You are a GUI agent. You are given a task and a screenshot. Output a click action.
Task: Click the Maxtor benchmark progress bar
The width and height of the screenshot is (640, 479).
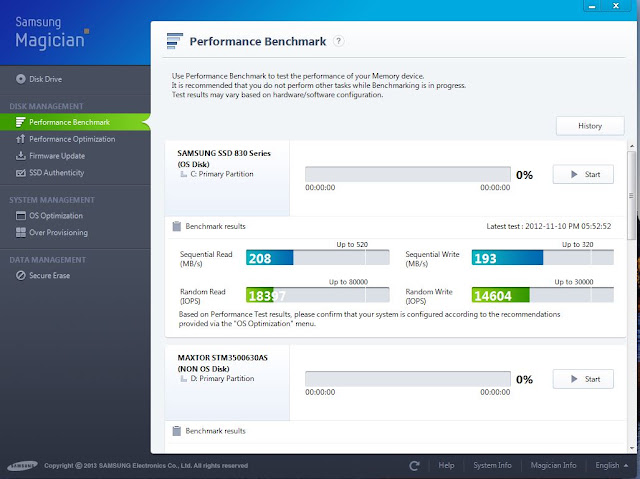[x=408, y=379]
